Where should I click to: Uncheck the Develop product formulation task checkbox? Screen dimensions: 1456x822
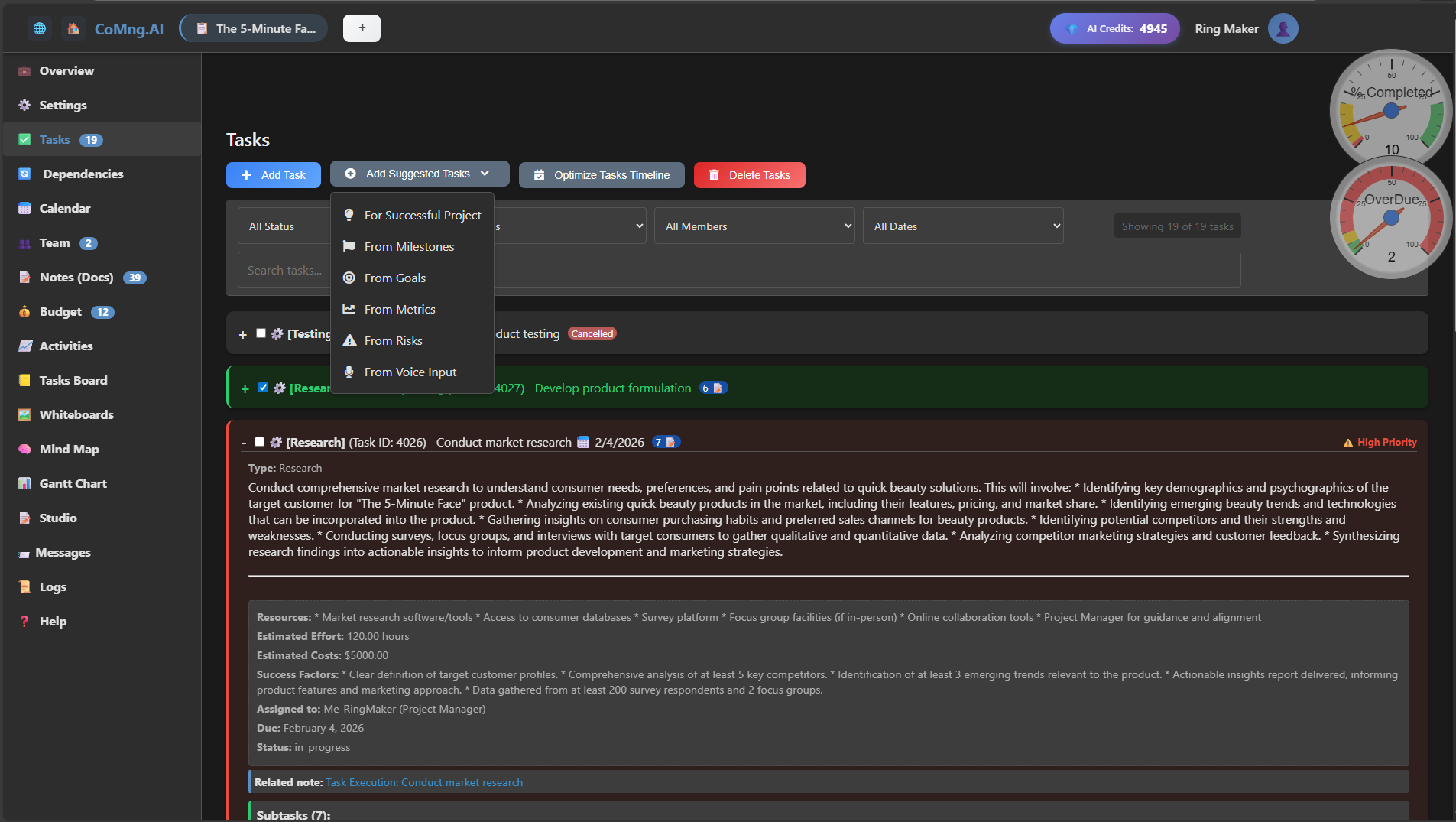click(x=263, y=388)
